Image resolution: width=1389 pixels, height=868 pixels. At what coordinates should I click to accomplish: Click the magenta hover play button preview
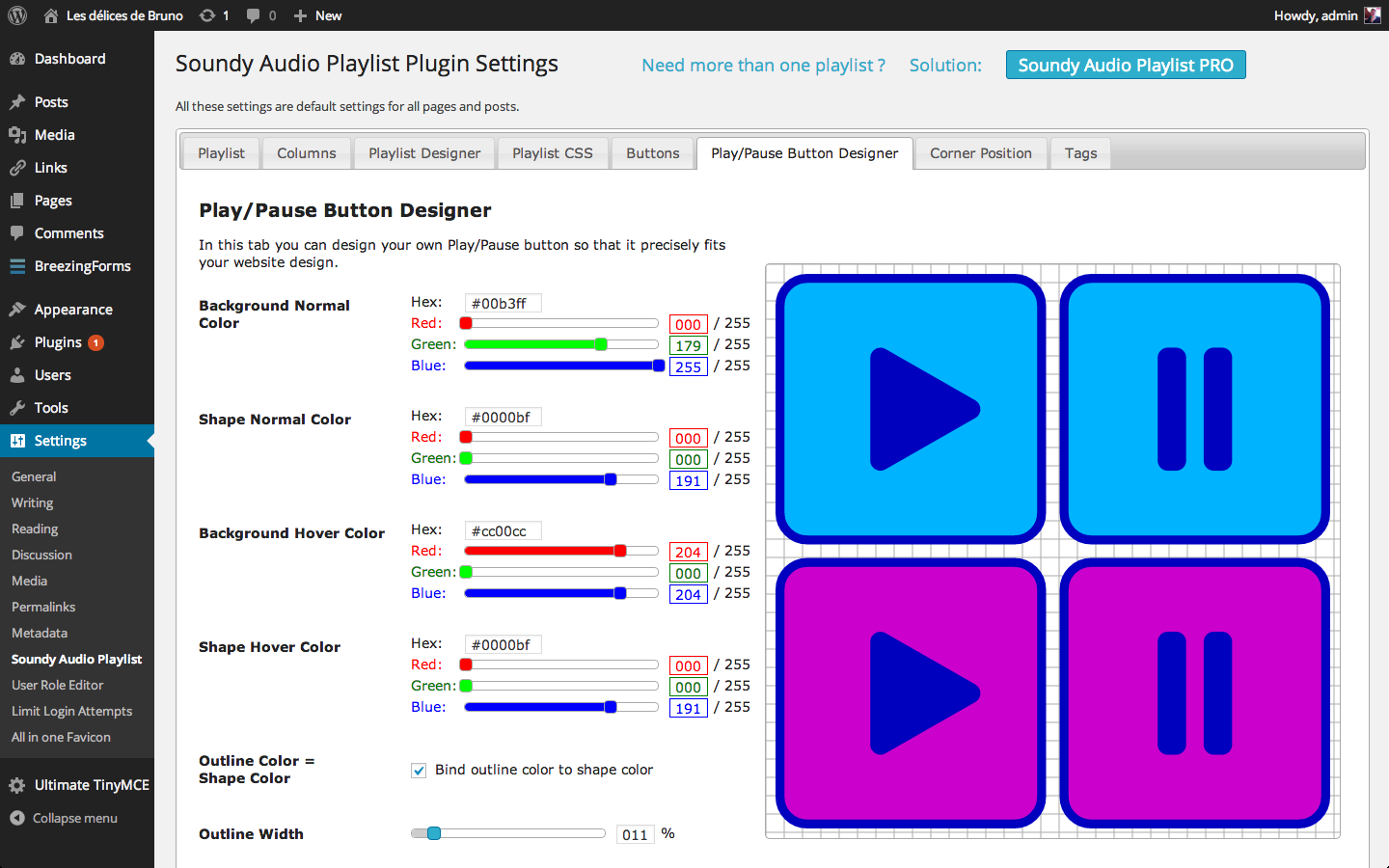point(911,693)
